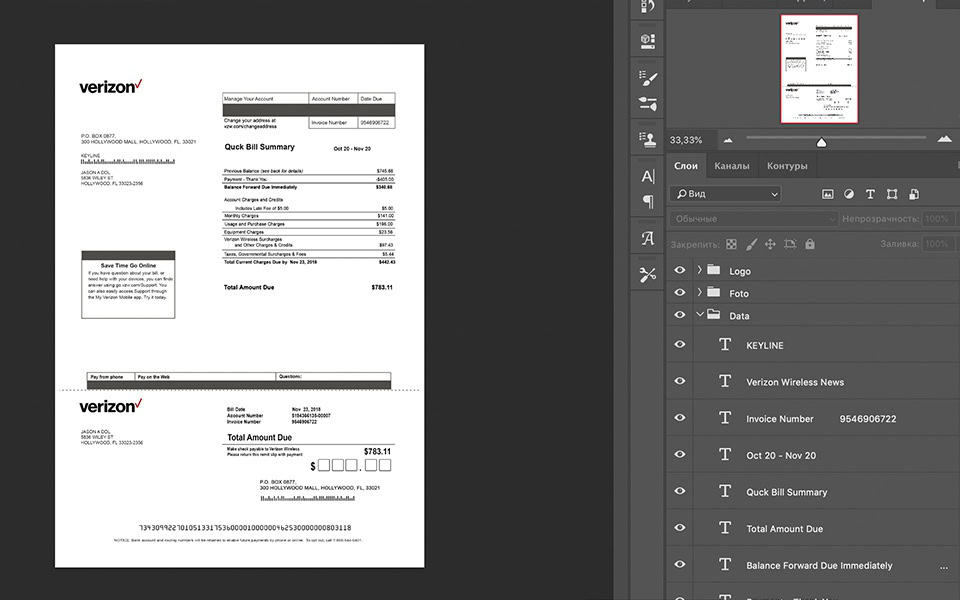Select the Foto group name
Screen dimensions: 960x600
[739, 294]
